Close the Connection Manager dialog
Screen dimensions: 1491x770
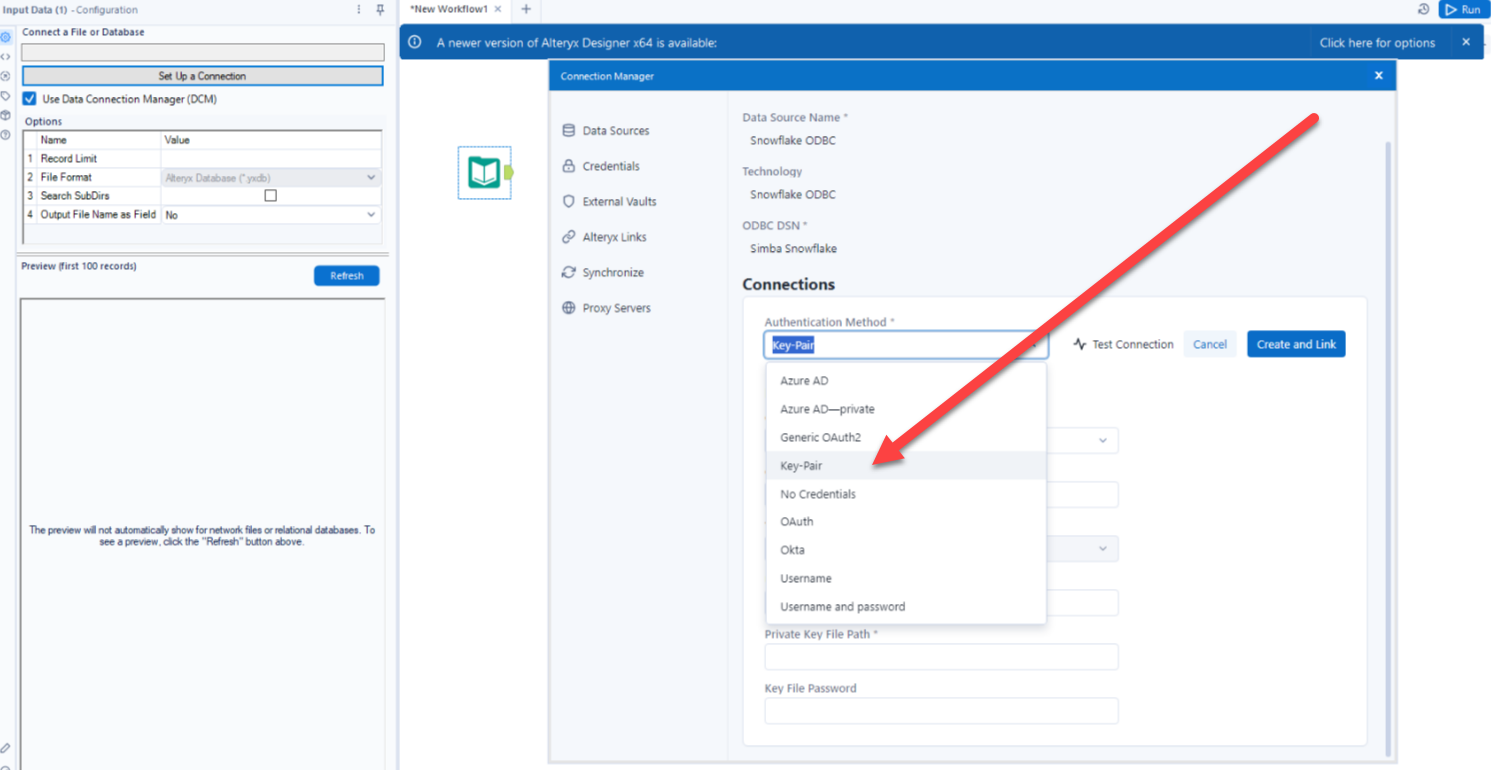click(x=1379, y=76)
